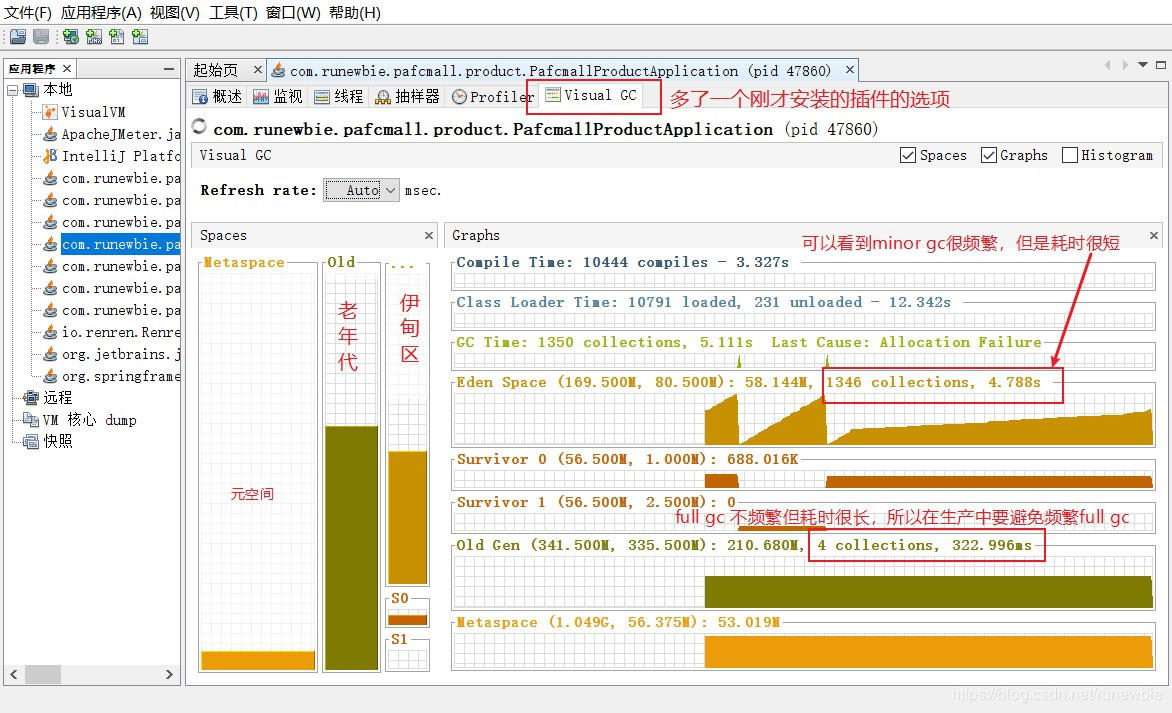
Task: Uncheck the Spaces checkbox
Action: tap(908, 155)
